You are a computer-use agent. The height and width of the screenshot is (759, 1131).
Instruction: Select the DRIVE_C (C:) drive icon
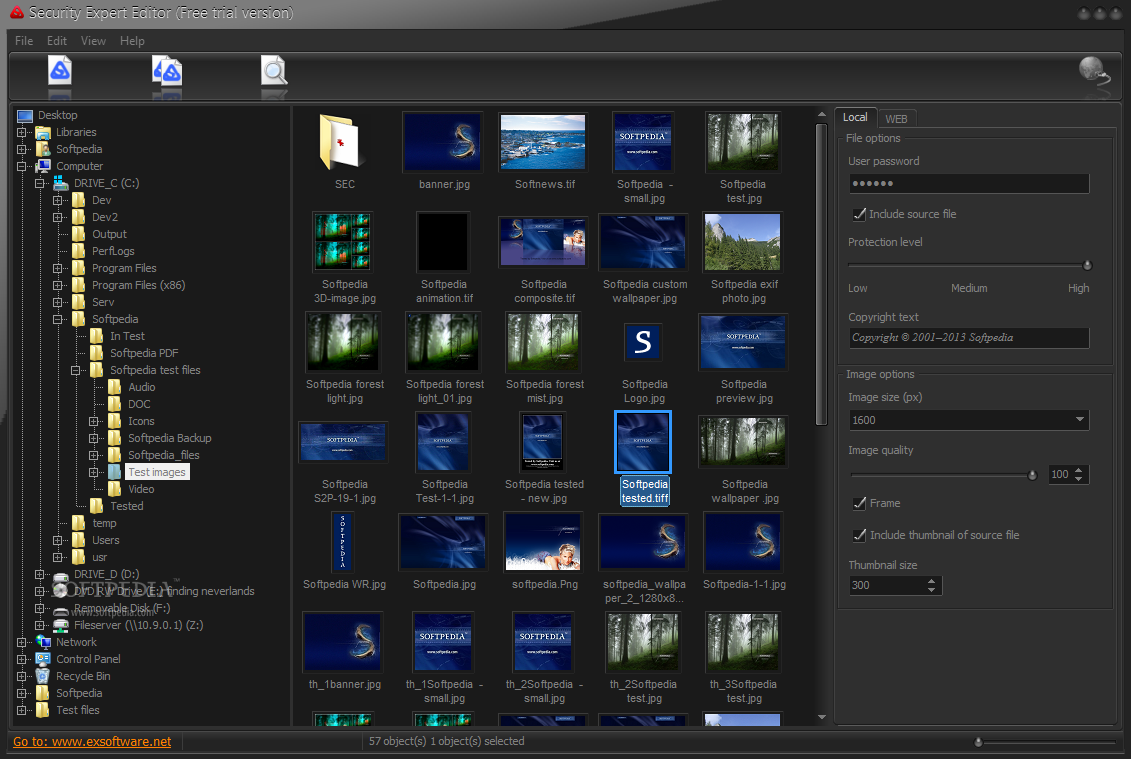[x=61, y=183]
